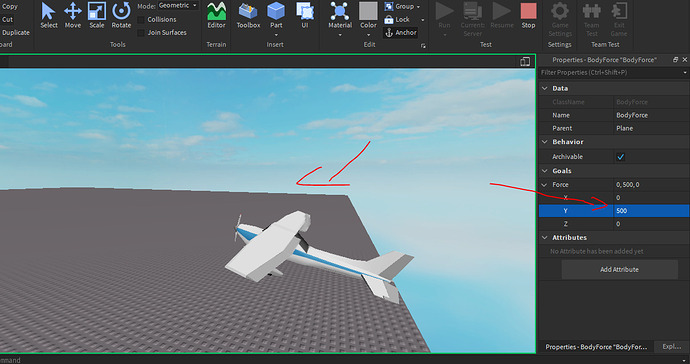Open the Material dropdown arrow

(340, 35)
